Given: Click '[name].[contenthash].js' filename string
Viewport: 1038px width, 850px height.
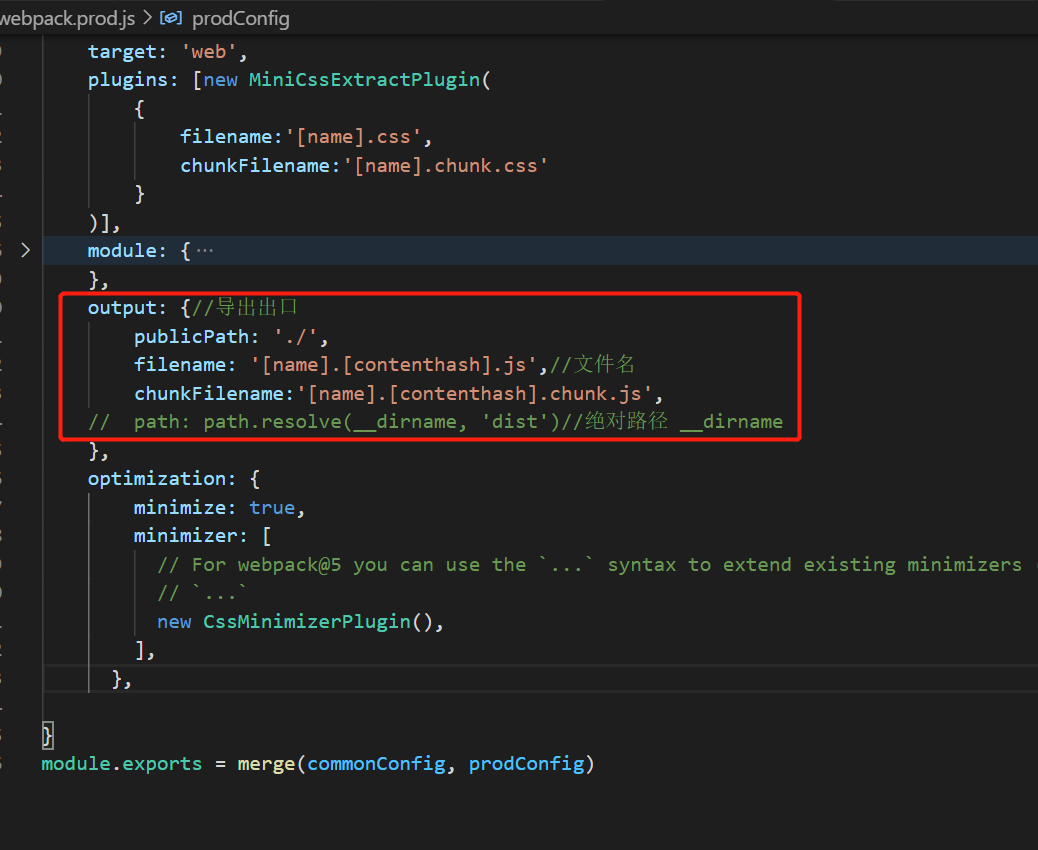Looking at the screenshot, I should [x=393, y=365].
